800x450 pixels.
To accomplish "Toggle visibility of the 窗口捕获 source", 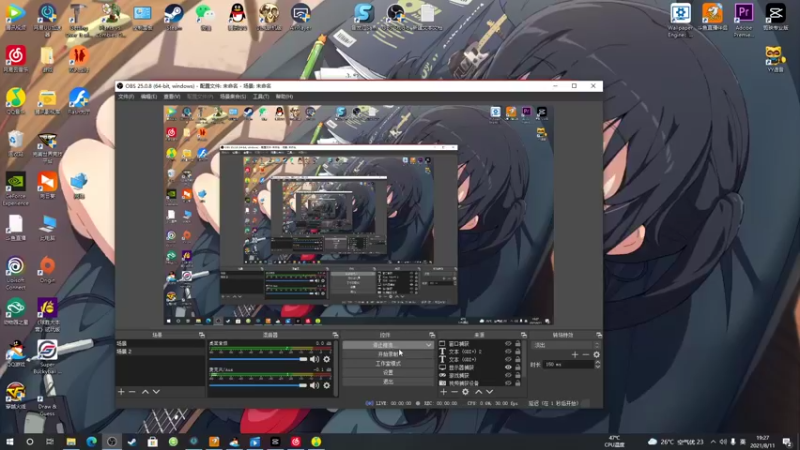I will [508, 344].
